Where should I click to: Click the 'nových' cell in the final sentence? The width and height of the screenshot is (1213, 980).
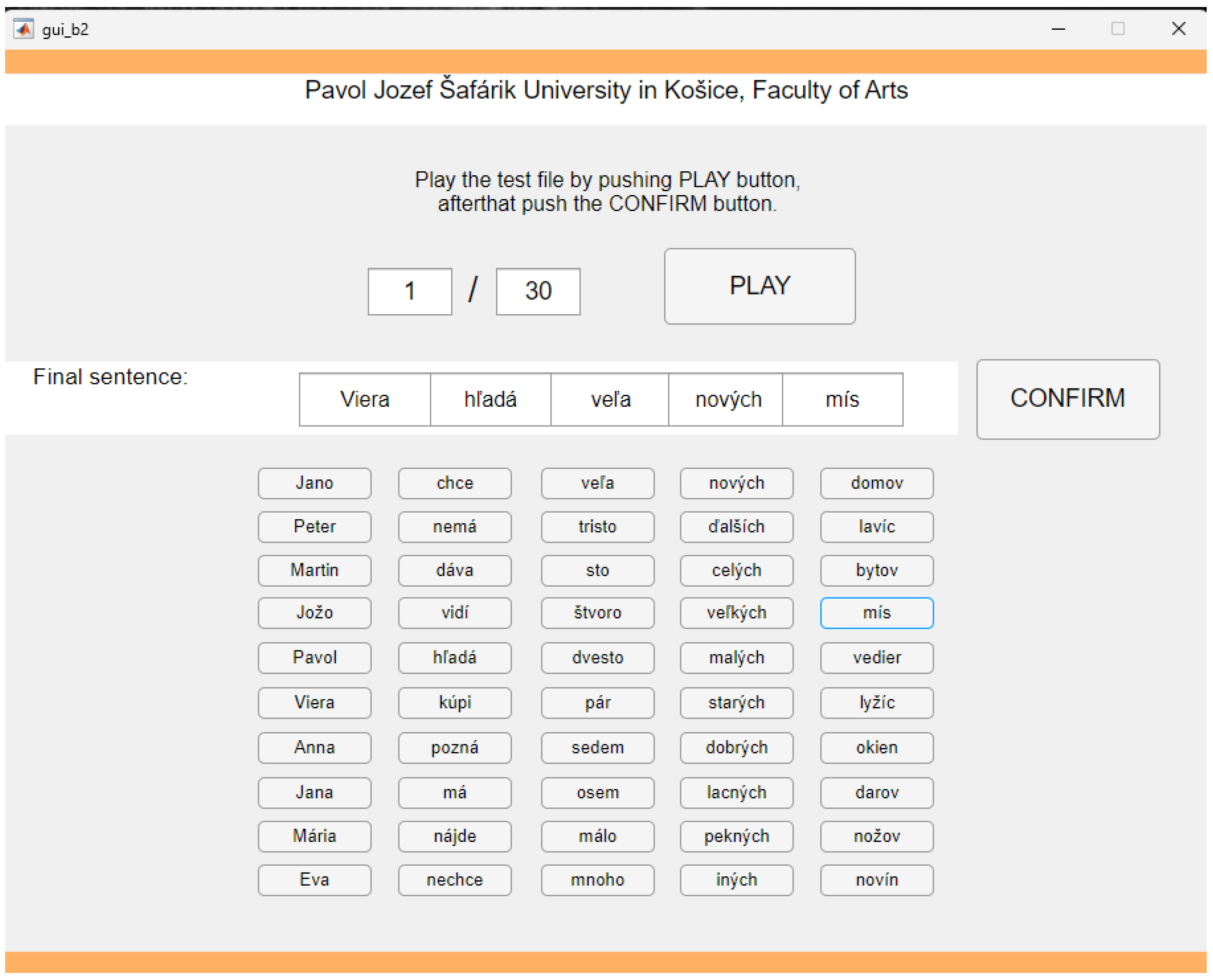tap(727, 400)
